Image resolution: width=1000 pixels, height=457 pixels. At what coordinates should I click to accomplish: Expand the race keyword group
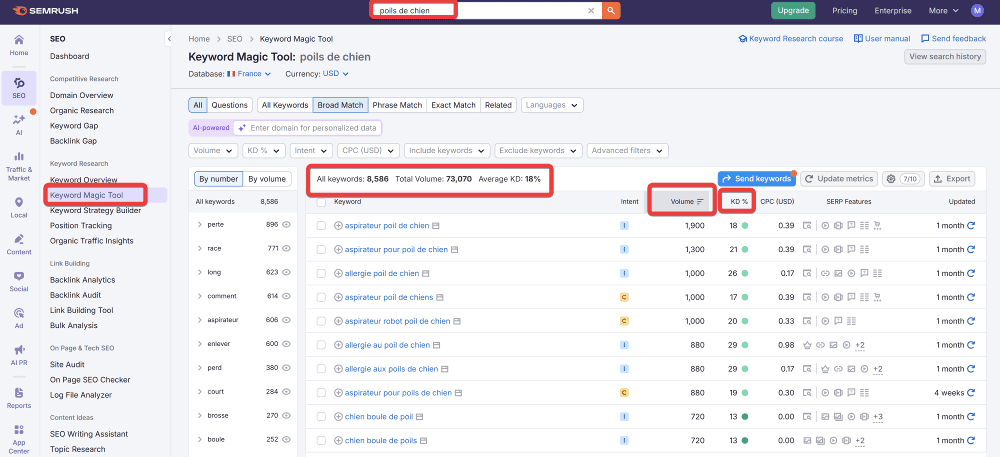click(x=199, y=249)
